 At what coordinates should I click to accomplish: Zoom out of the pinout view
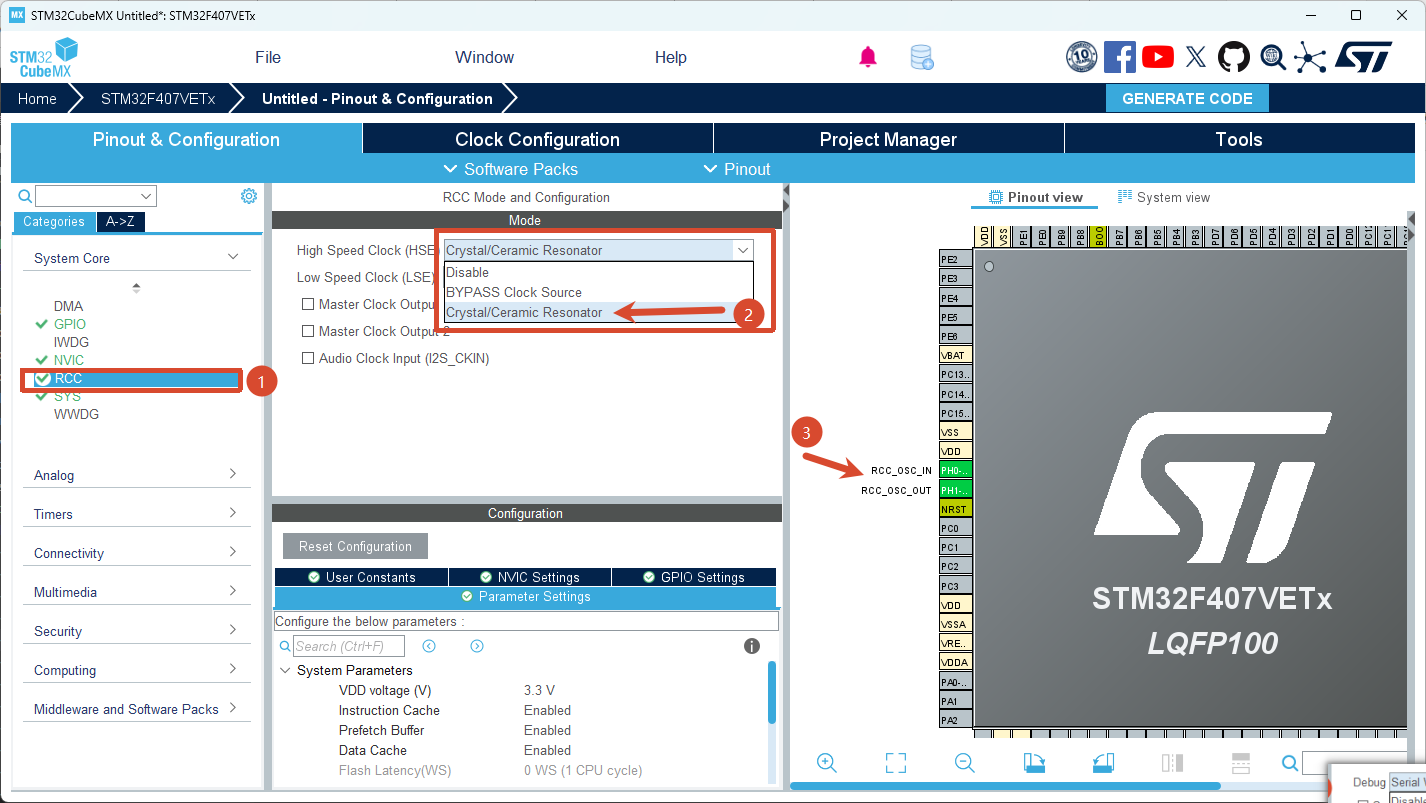pos(965,763)
